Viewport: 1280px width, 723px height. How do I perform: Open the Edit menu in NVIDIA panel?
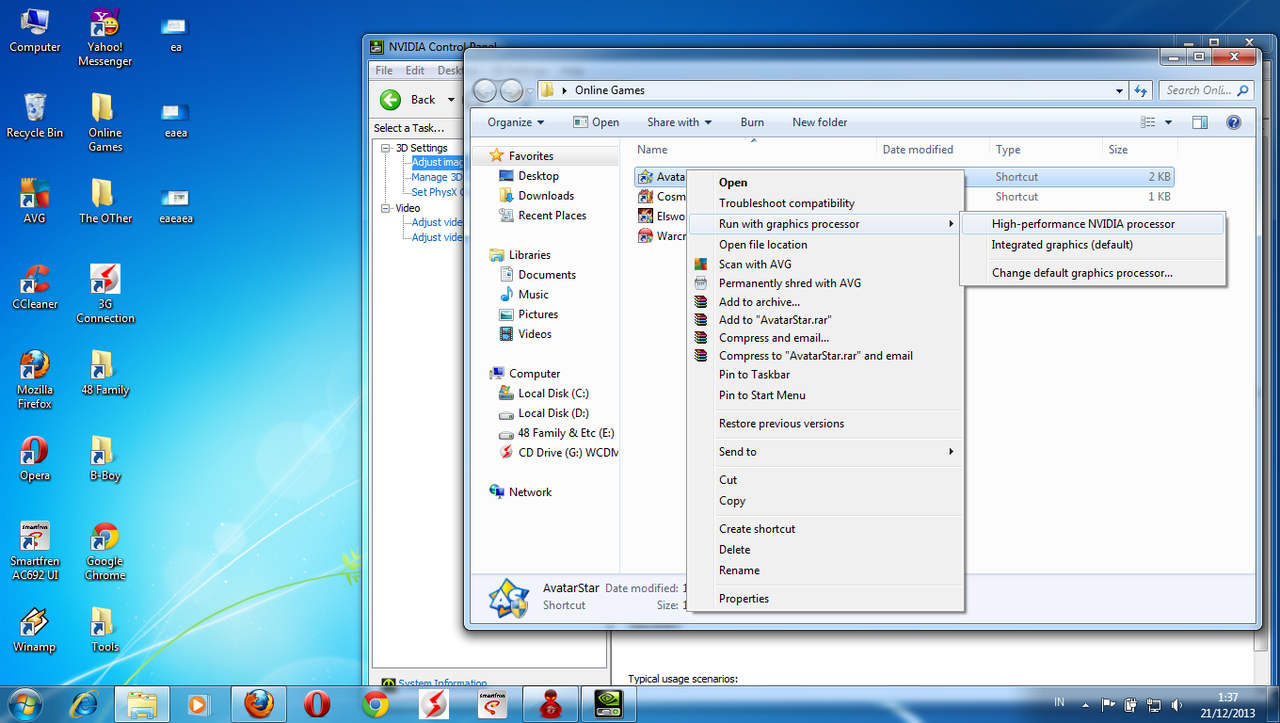coord(415,70)
